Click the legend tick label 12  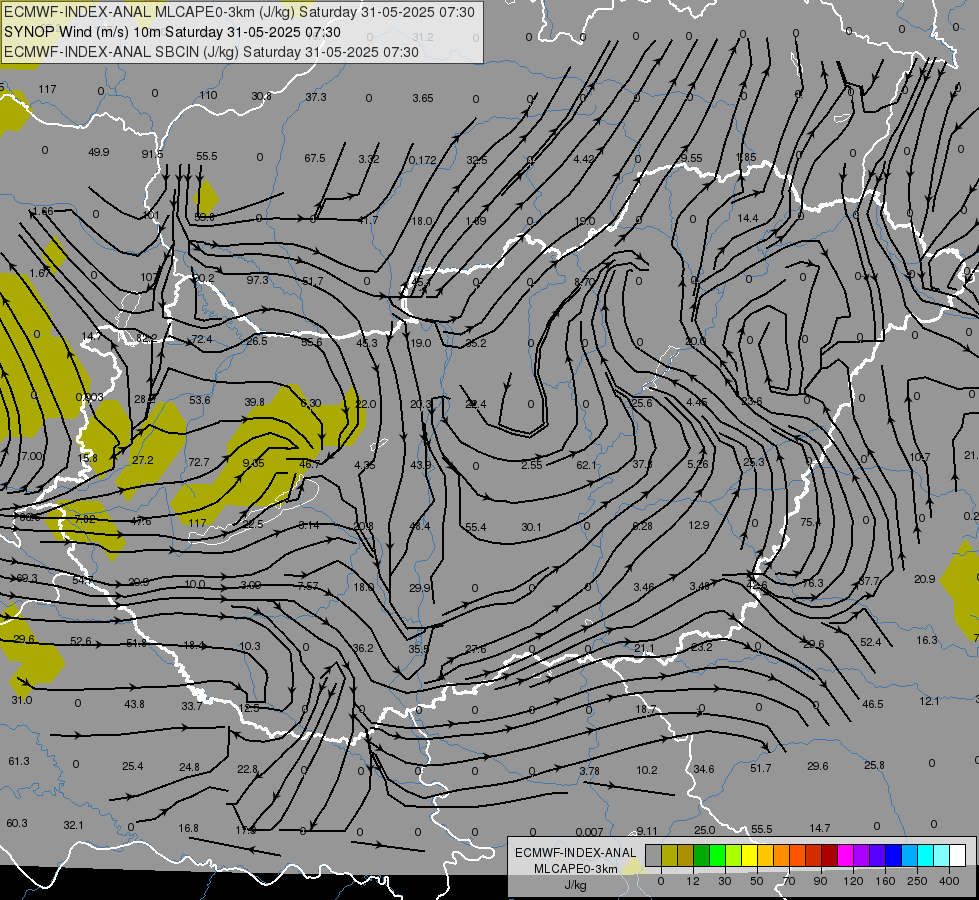click(x=692, y=881)
